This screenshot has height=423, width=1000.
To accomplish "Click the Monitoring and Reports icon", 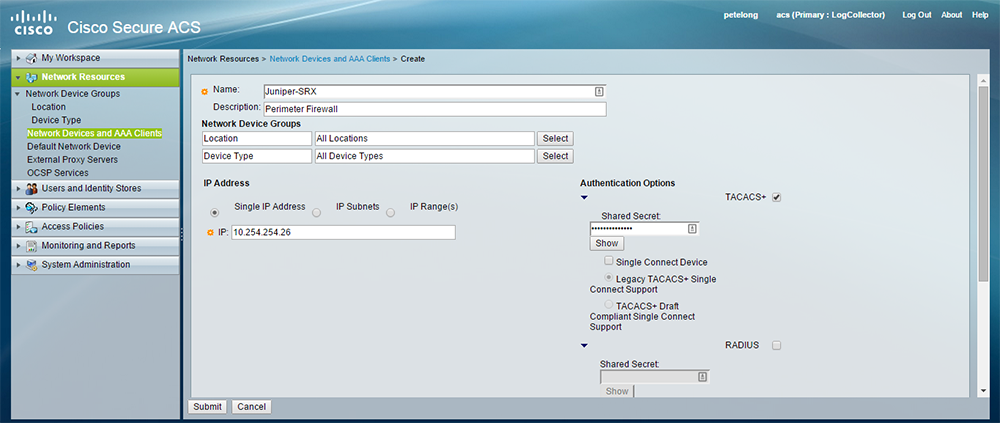I will click(x=32, y=246).
